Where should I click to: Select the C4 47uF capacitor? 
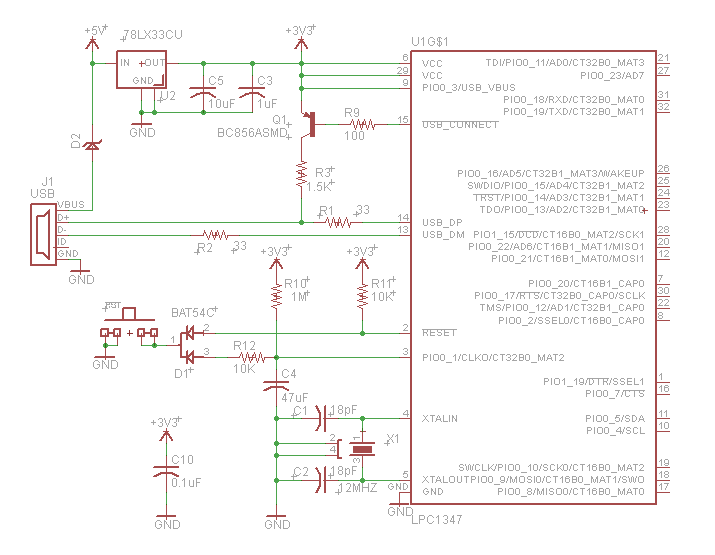pyautogui.click(x=276, y=386)
